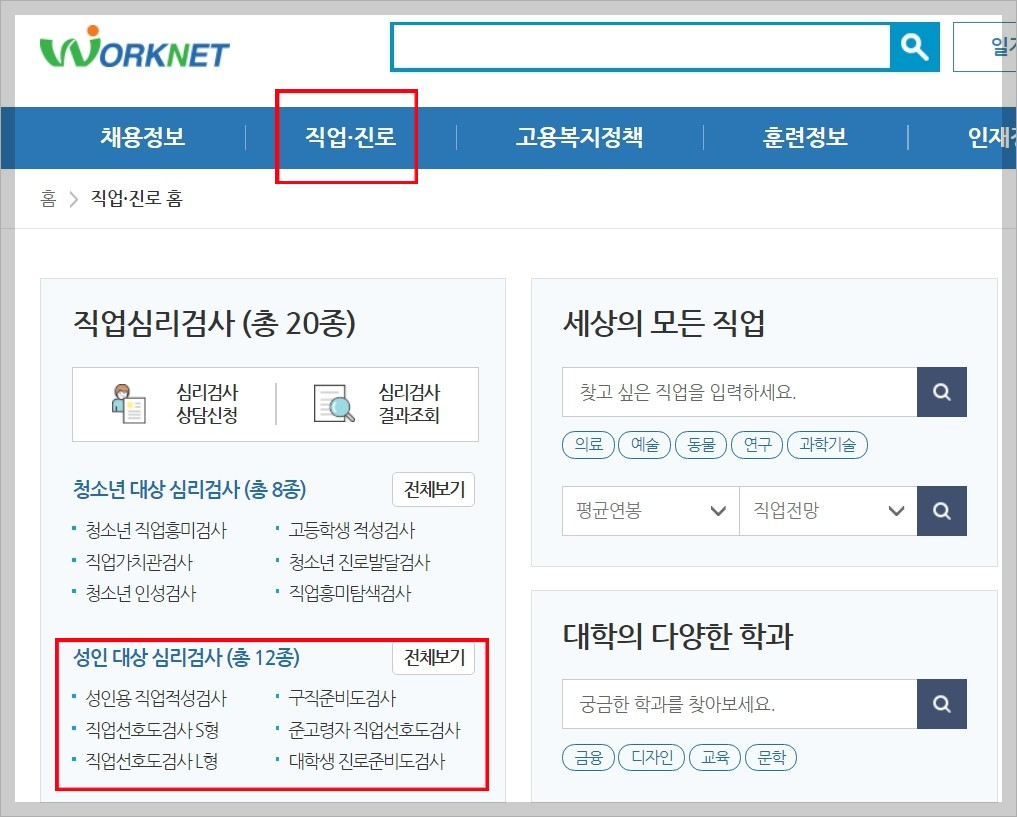This screenshot has height=817, width=1017.
Task: Toggle the 디자인 department filter pill
Action: [x=651, y=758]
